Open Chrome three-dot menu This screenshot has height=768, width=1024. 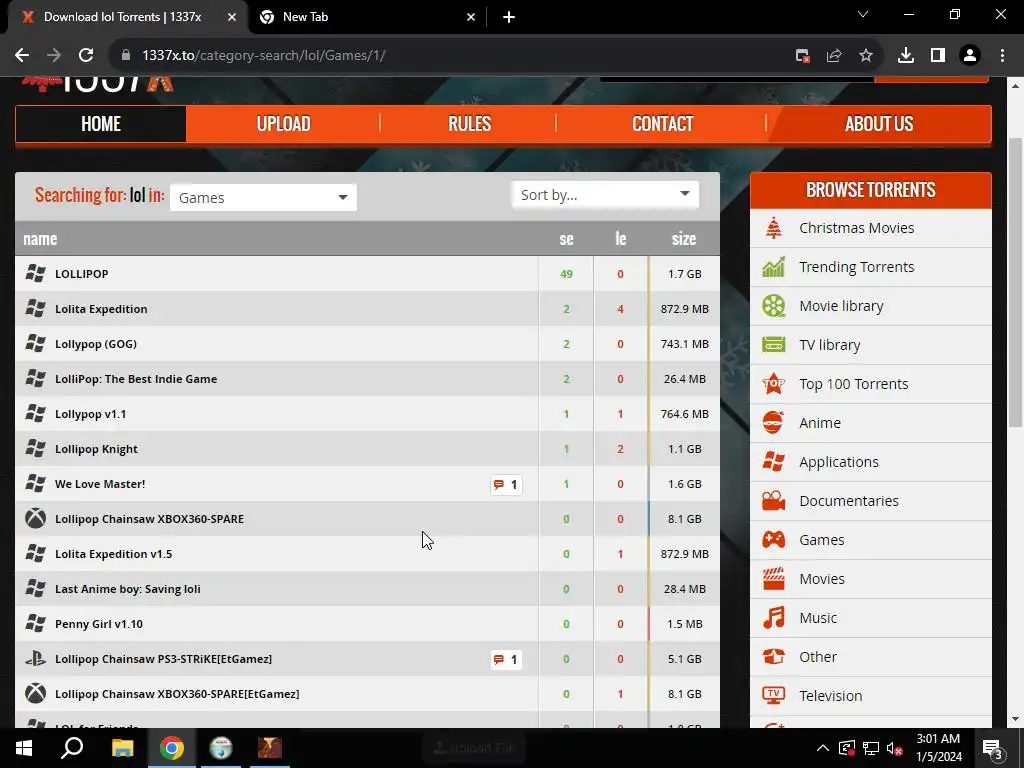pos(1002,56)
